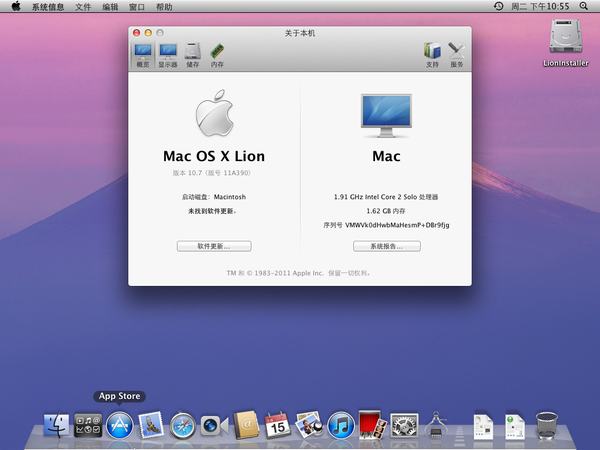Switch to the 储存 (Storage) pane

click(x=192, y=53)
